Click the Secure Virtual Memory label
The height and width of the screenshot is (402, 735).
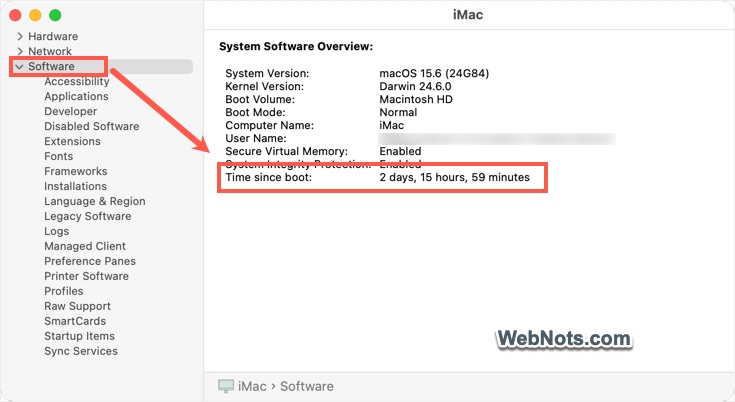(x=287, y=151)
